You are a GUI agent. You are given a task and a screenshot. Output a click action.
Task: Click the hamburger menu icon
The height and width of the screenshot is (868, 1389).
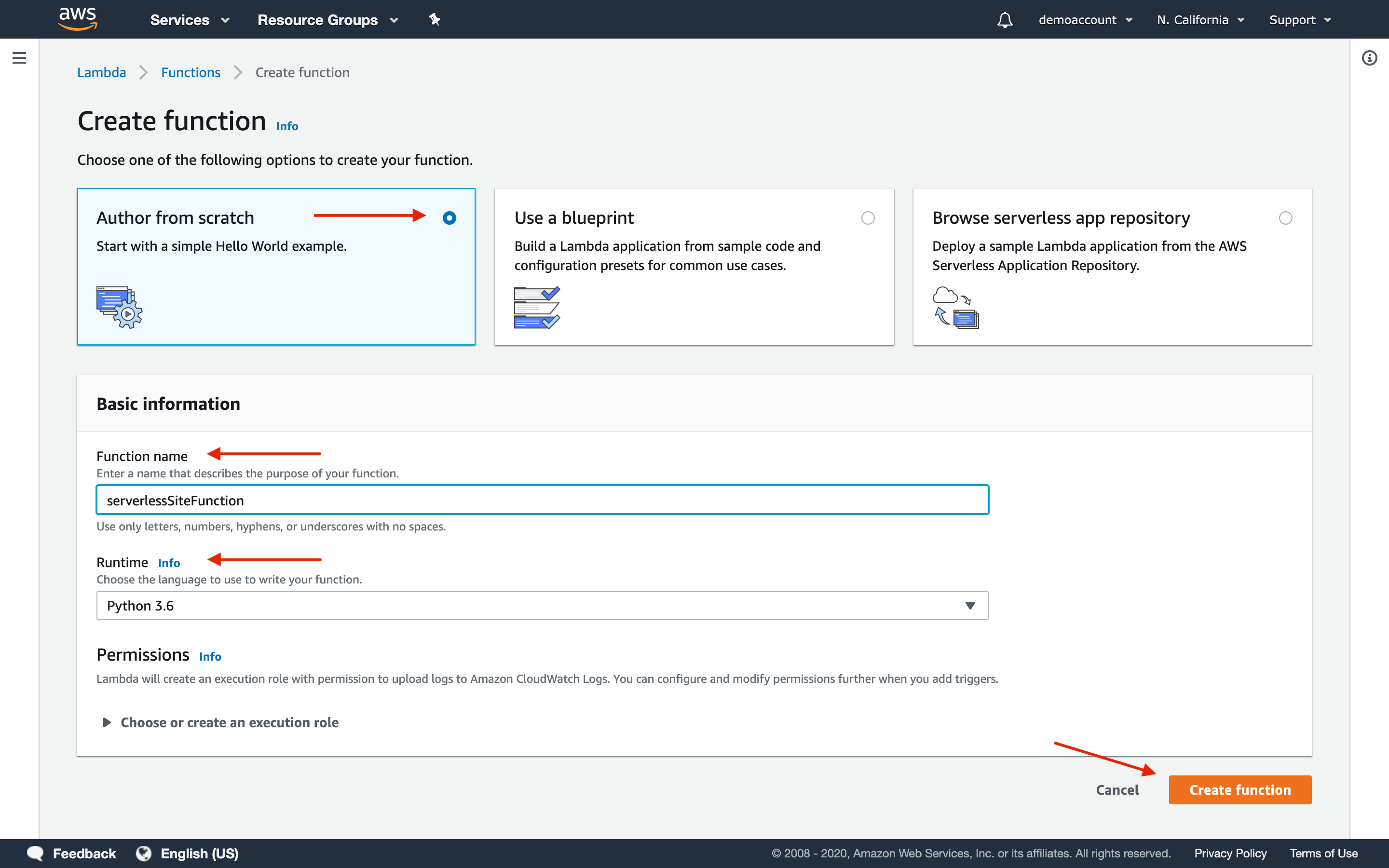pos(19,58)
